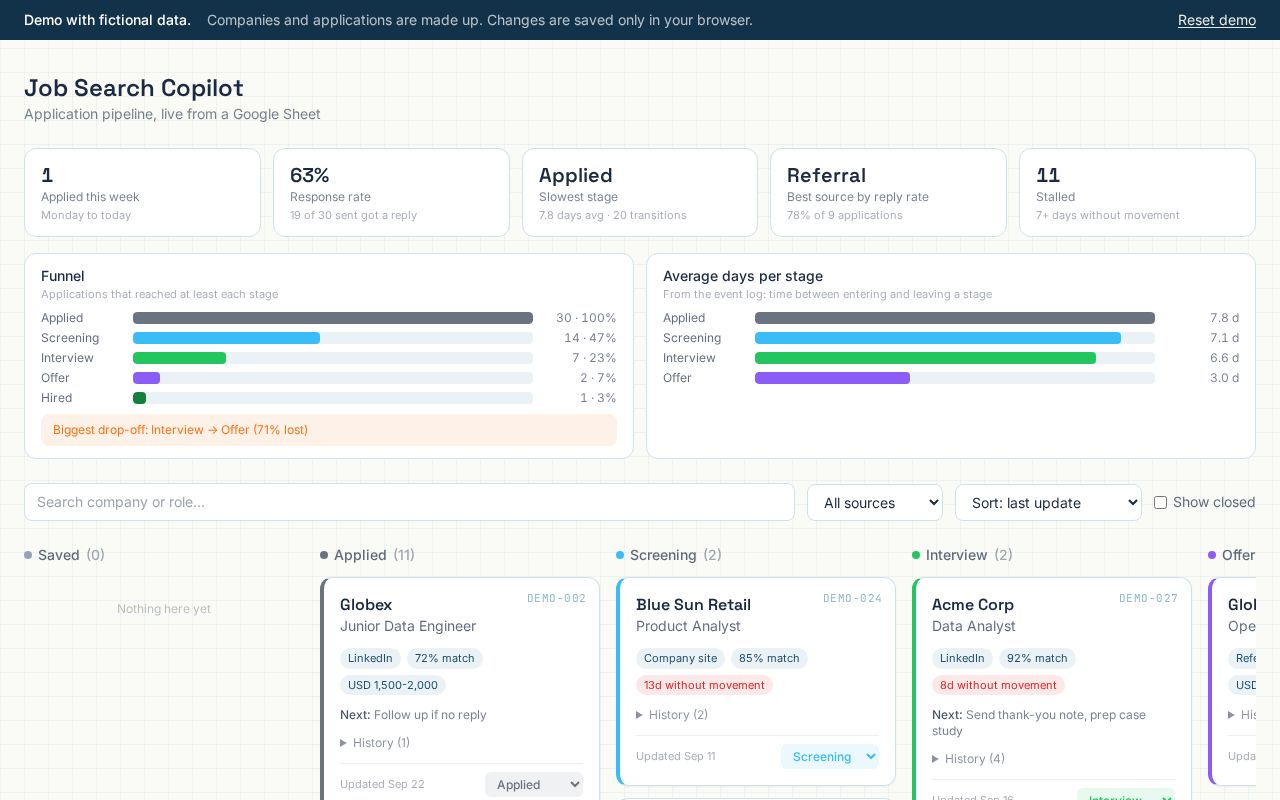
Task: Click the Screening bar in the Funnel chart
Action: (x=226, y=338)
